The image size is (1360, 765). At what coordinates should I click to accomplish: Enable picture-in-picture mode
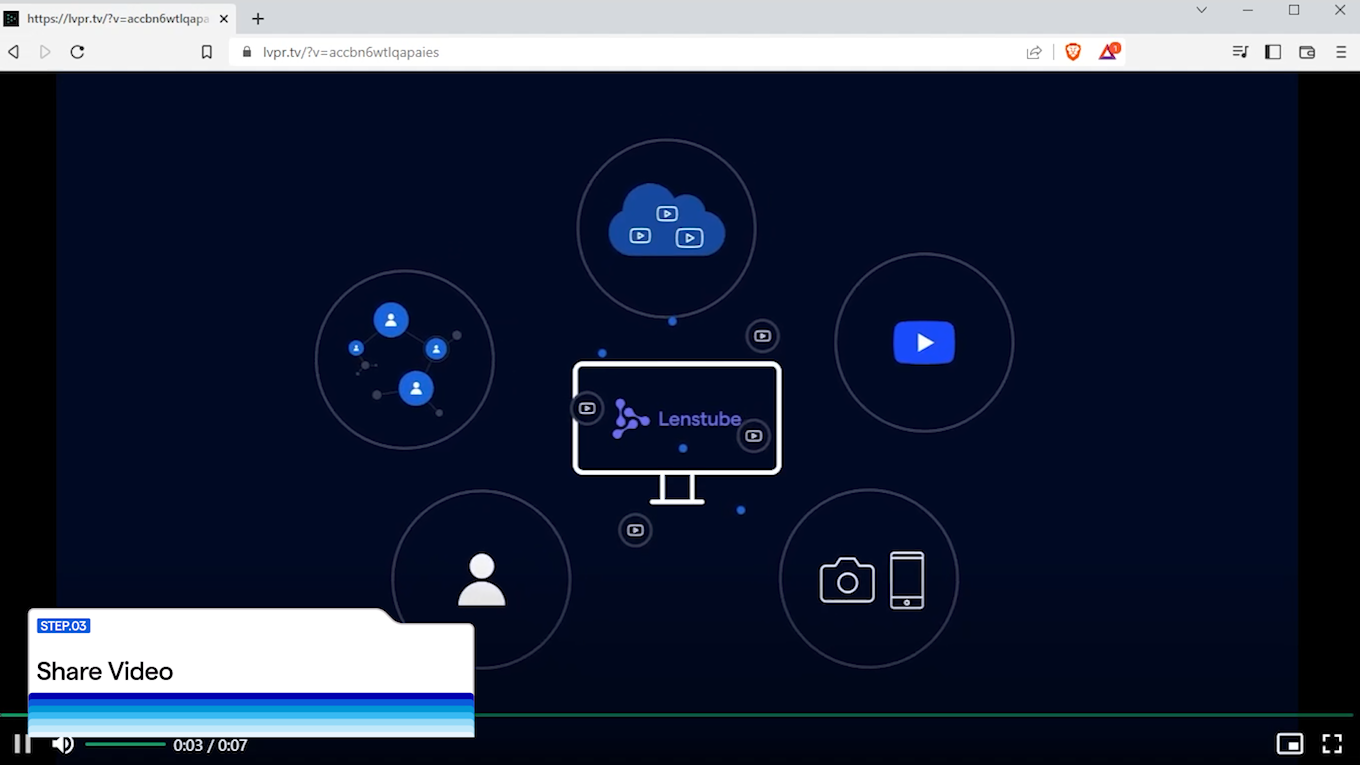pos(1289,744)
